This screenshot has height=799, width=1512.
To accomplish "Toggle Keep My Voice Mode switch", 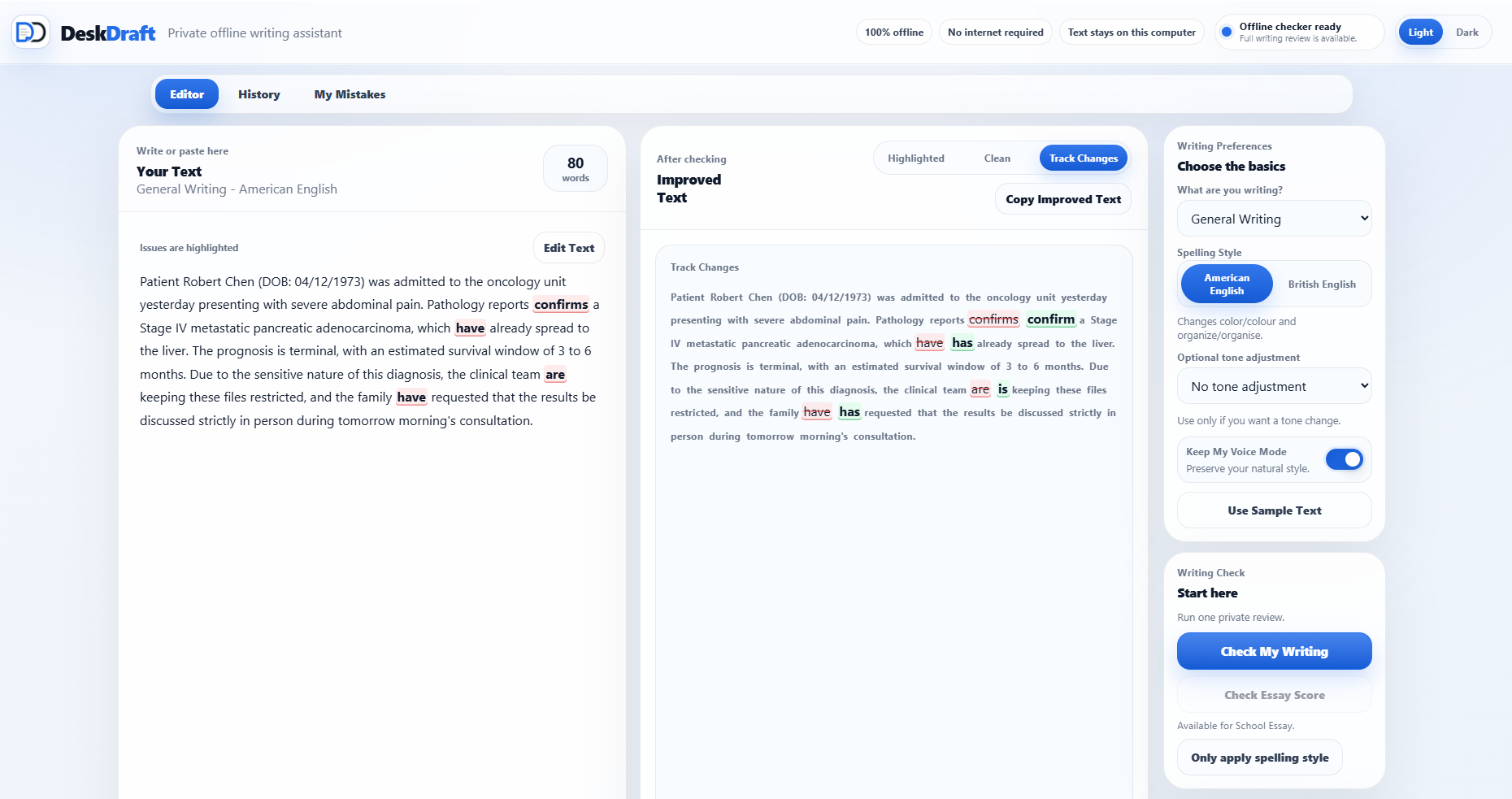I will pyautogui.click(x=1344, y=459).
